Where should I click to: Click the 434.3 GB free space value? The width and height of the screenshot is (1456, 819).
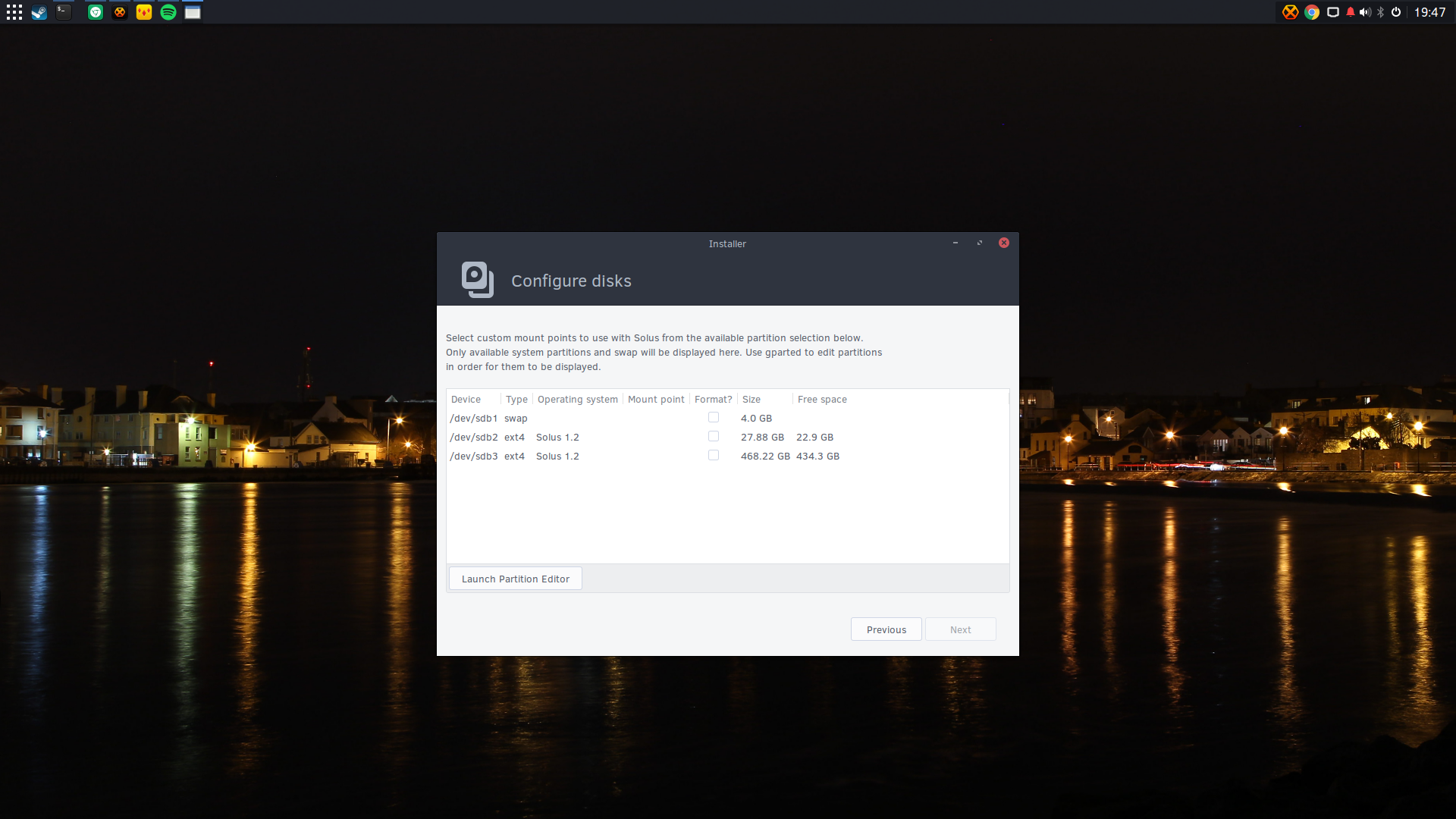coord(817,456)
